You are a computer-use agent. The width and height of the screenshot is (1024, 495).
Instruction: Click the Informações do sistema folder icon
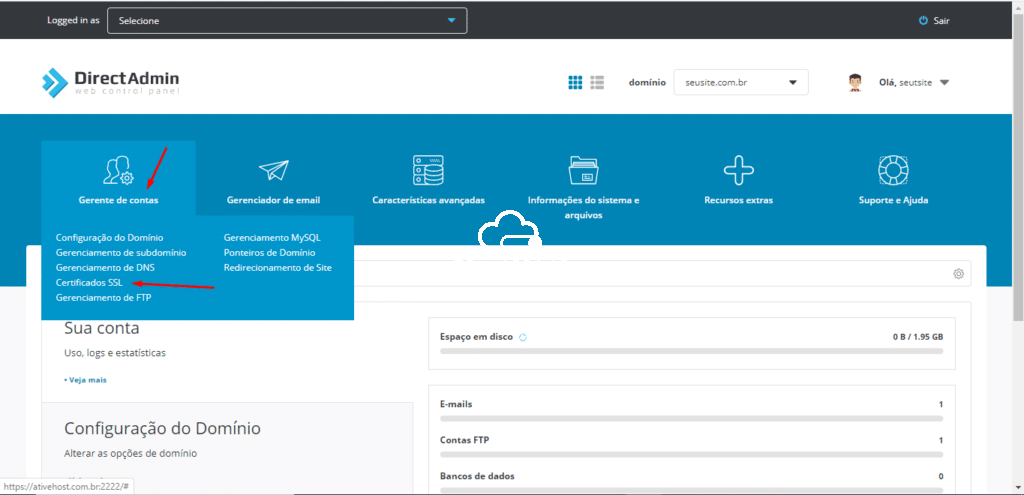(x=583, y=170)
